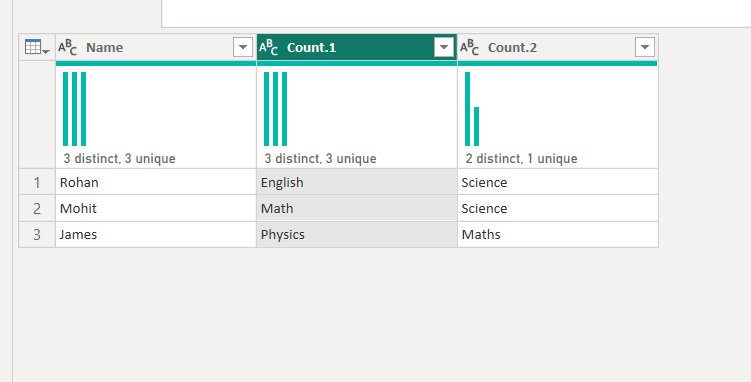751x382 pixels.
Task: Open the table options menu icon
Action: pos(37,47)
